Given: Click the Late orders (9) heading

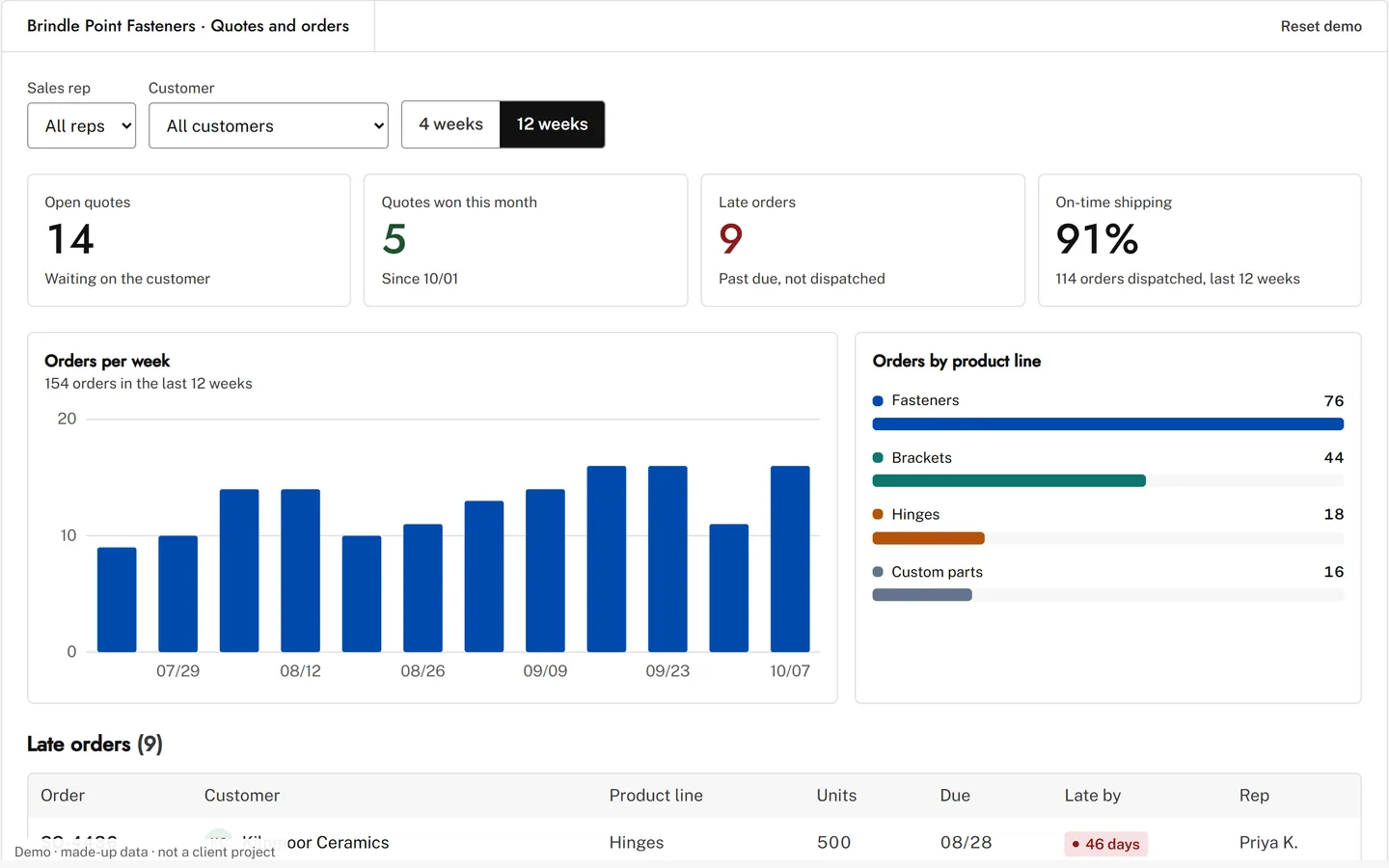Looking at the screenshot, I should click(x=95, y=745).
